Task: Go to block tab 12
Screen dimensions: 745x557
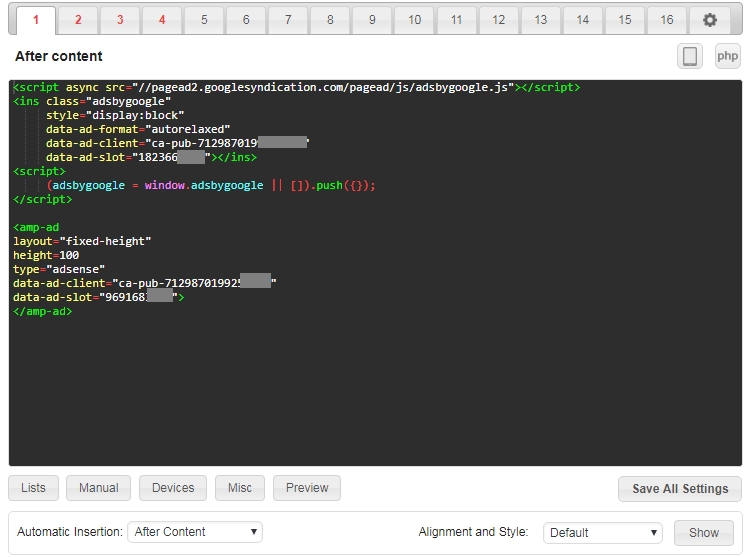Action: click(498, 20)
